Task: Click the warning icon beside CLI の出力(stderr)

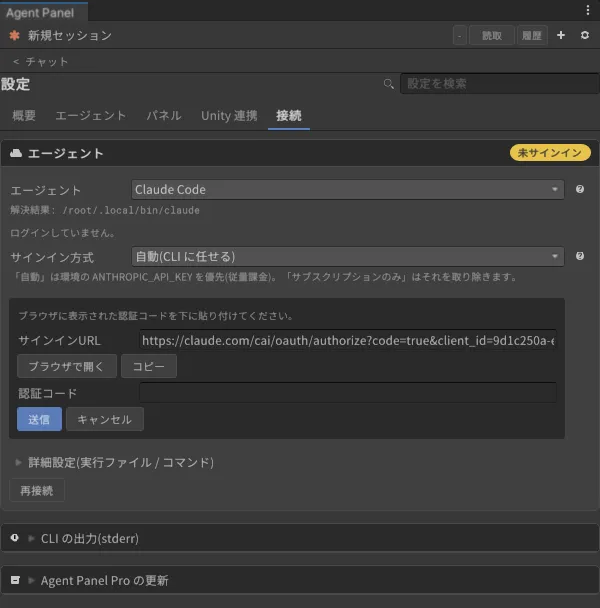Action: tap(14, 538)
